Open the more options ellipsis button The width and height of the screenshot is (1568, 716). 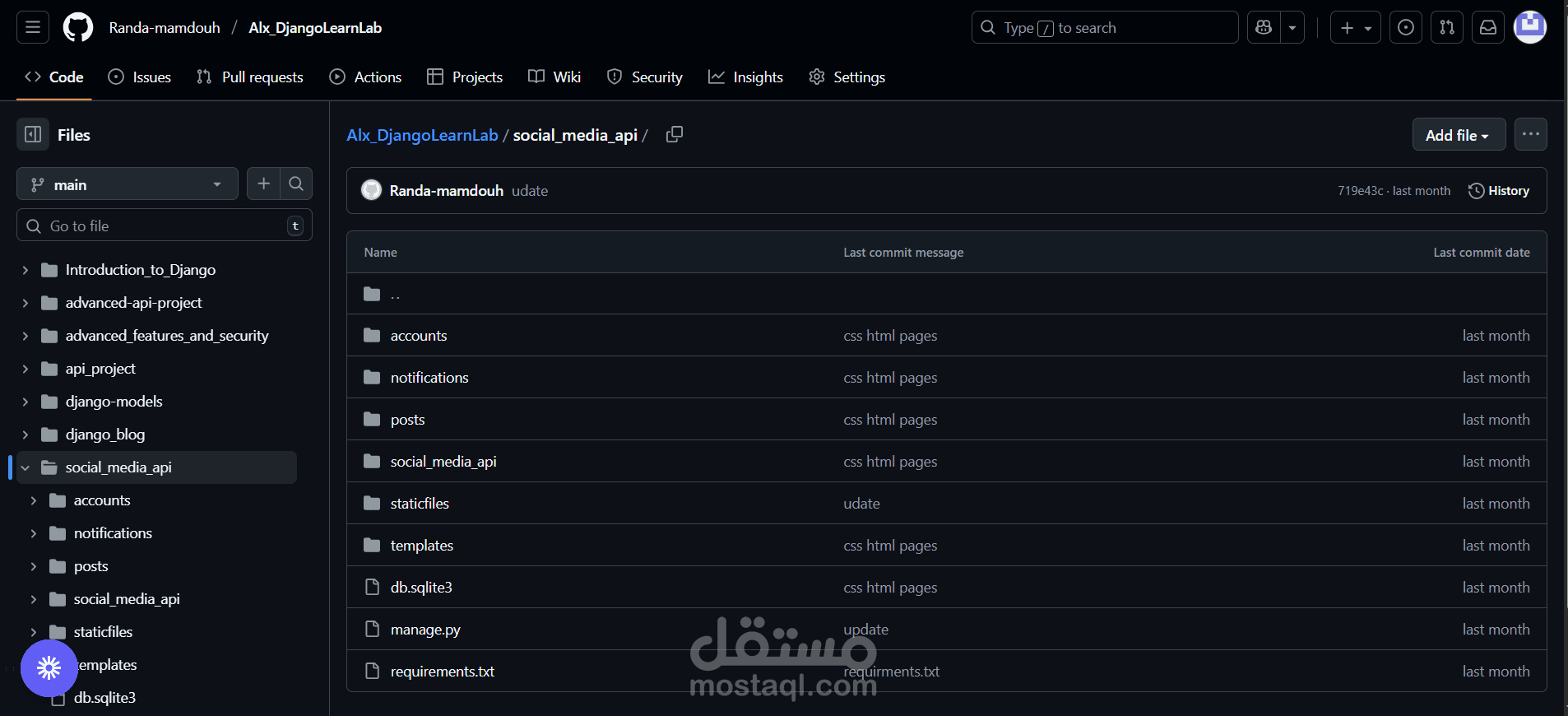[1531, 134]
